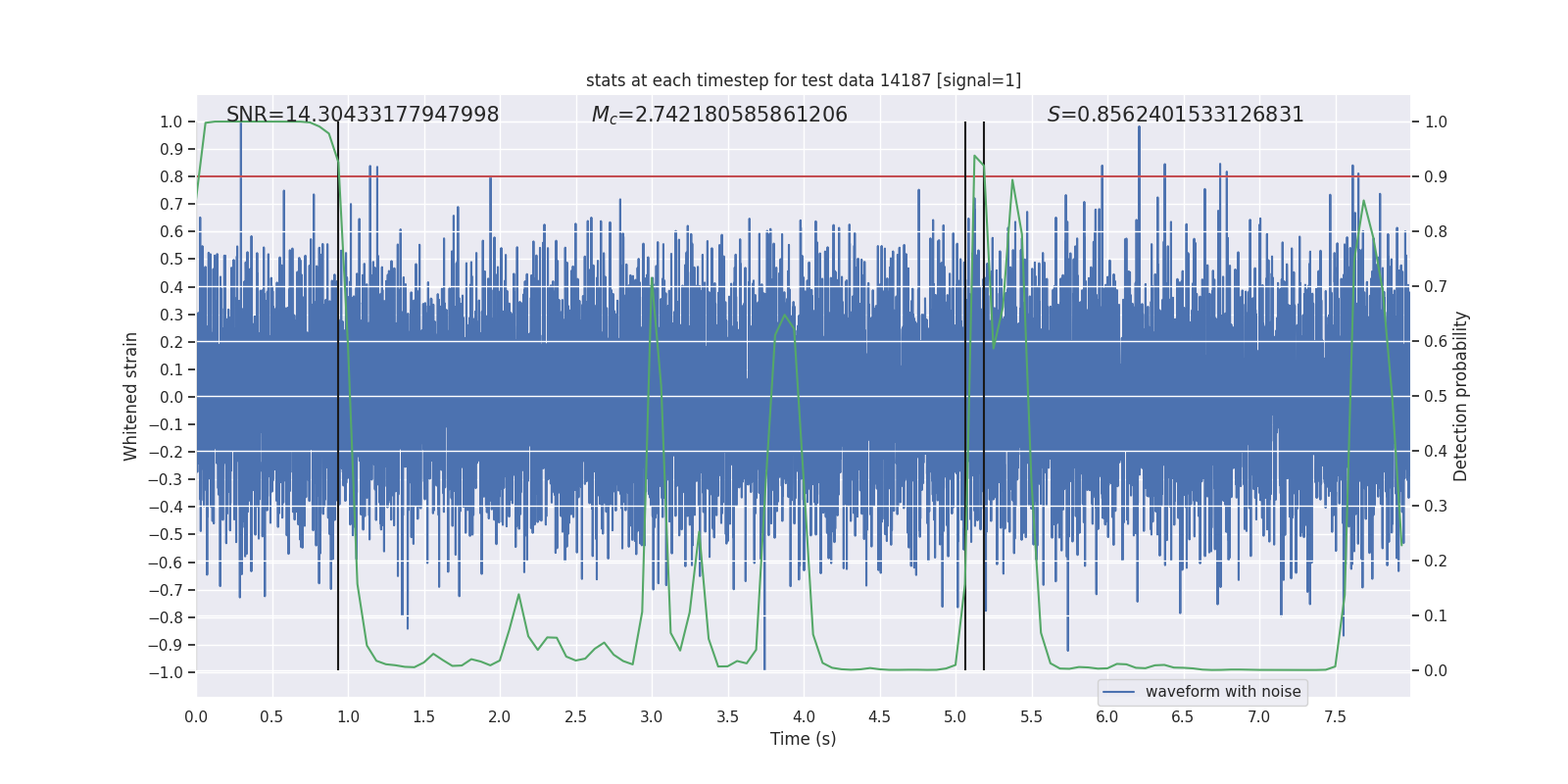Click the 6.5 tick on the time axis
Image resolution: width=1568 pixels, height=784 pixels.
click(1183, 716)
